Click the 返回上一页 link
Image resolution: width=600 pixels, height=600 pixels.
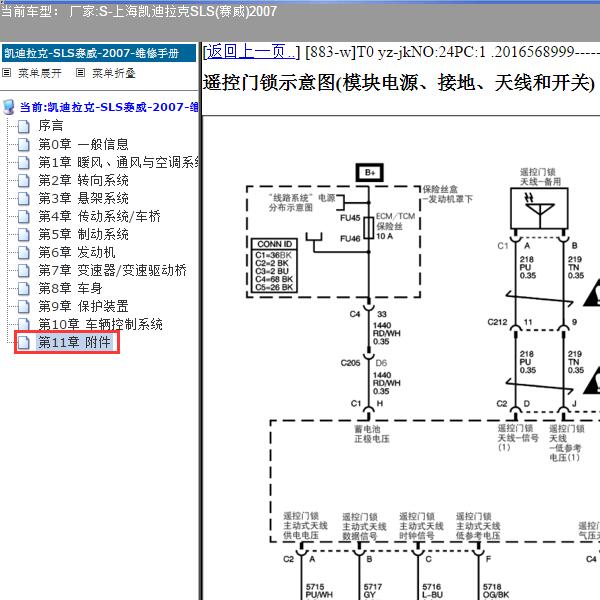click(x=251, y=52)
